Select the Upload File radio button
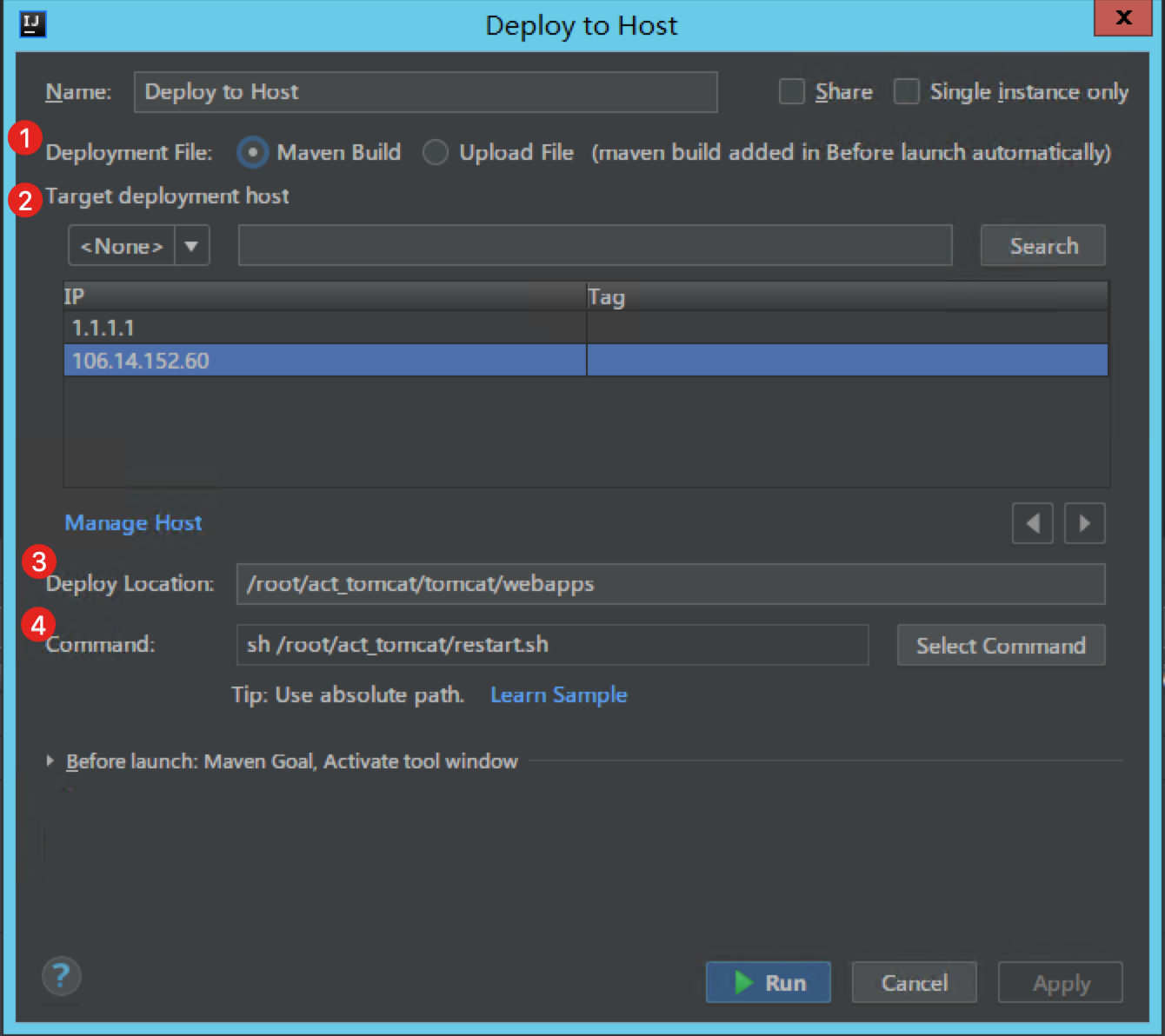 click(x=435, y=152)
